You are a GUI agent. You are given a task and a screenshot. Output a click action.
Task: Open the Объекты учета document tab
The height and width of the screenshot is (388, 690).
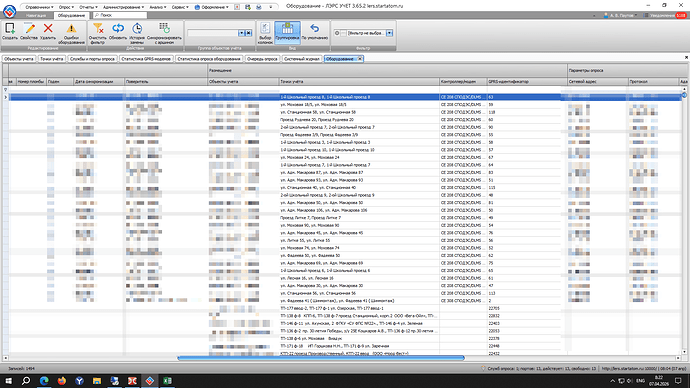19,59
